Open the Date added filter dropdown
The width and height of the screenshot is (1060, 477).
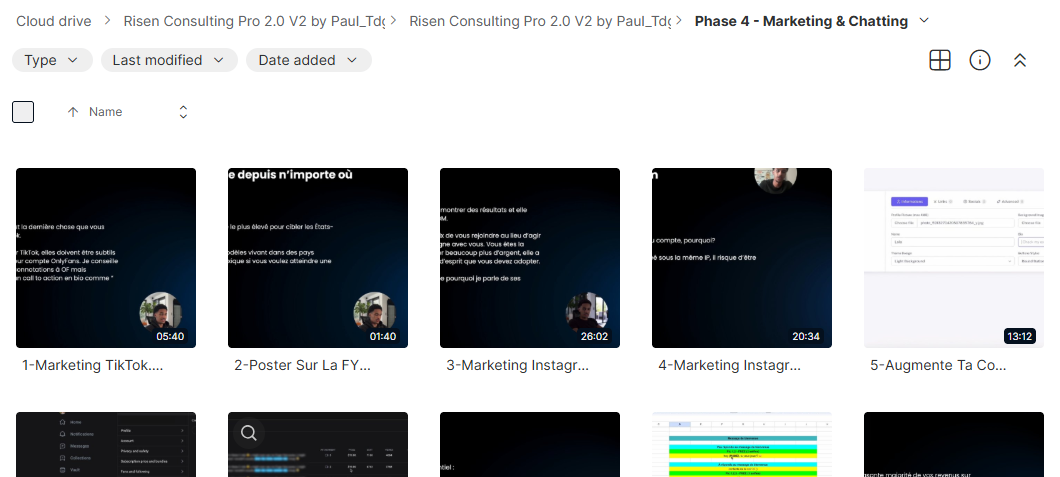(x=308, y=60)
